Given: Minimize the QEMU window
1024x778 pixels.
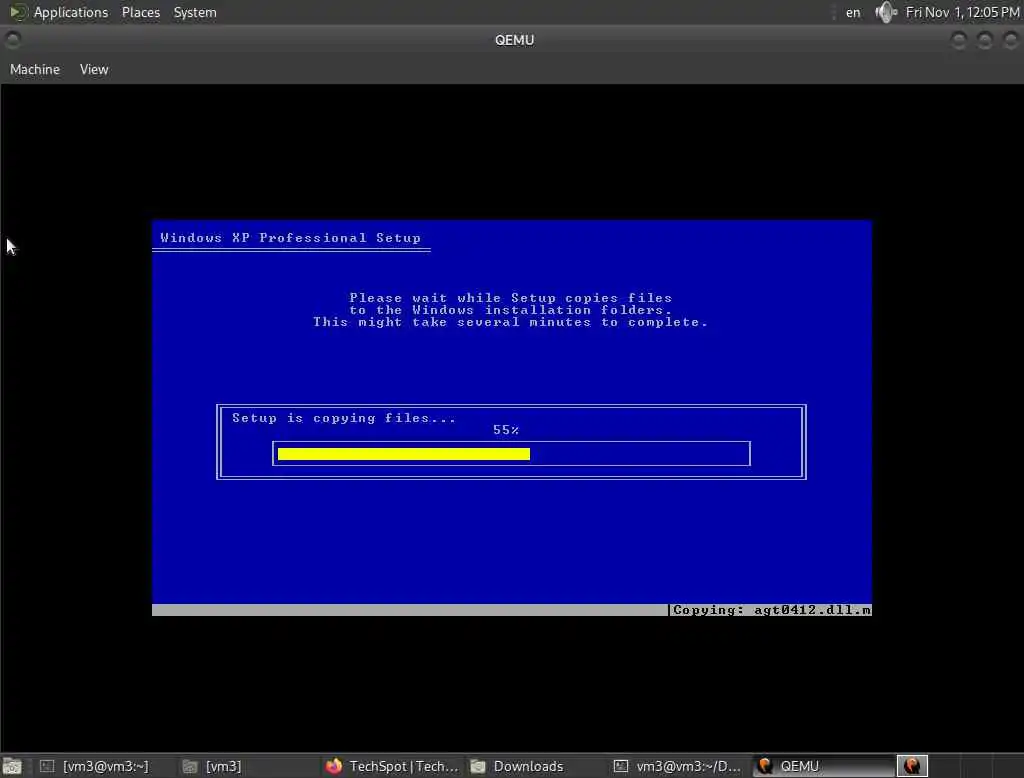Looking at the screenshot, I should (x=959, y=41).
